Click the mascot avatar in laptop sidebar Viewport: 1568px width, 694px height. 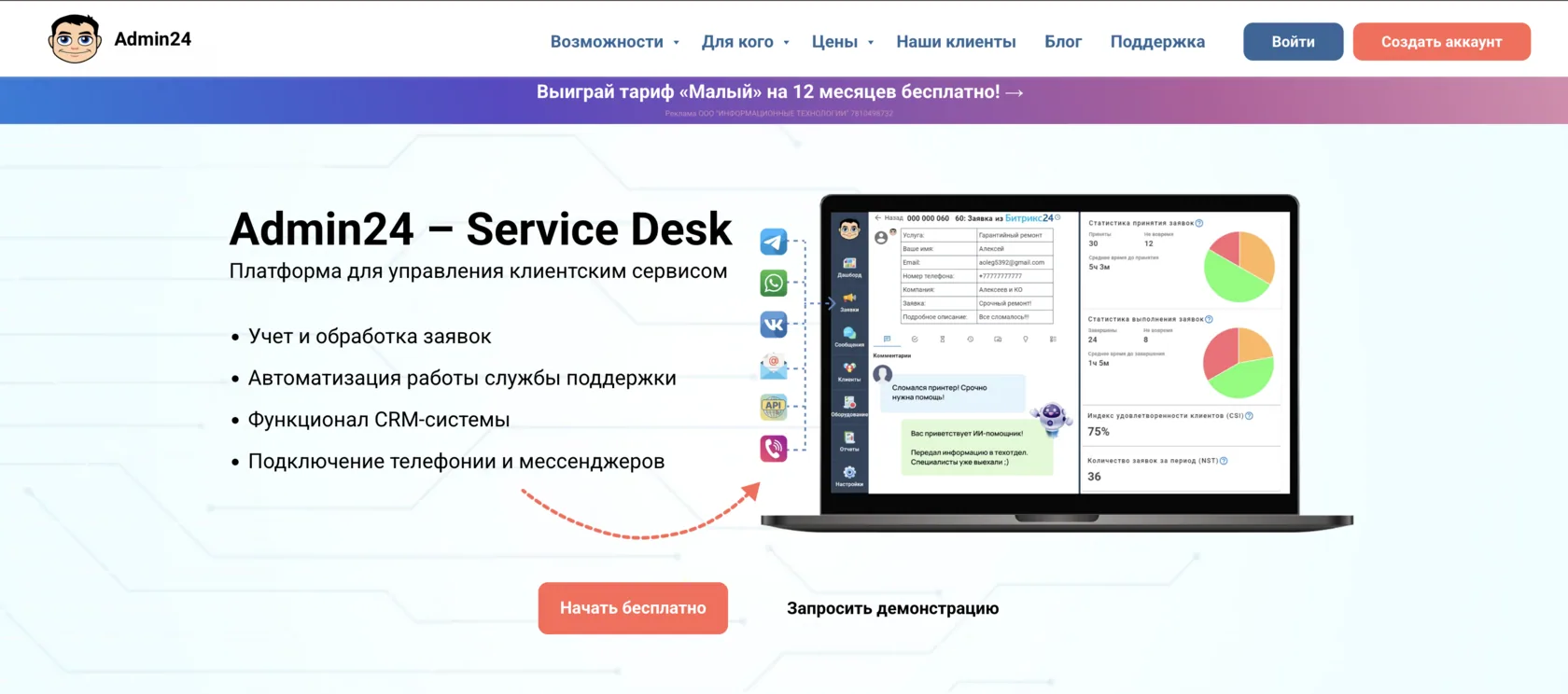[849, 229]
